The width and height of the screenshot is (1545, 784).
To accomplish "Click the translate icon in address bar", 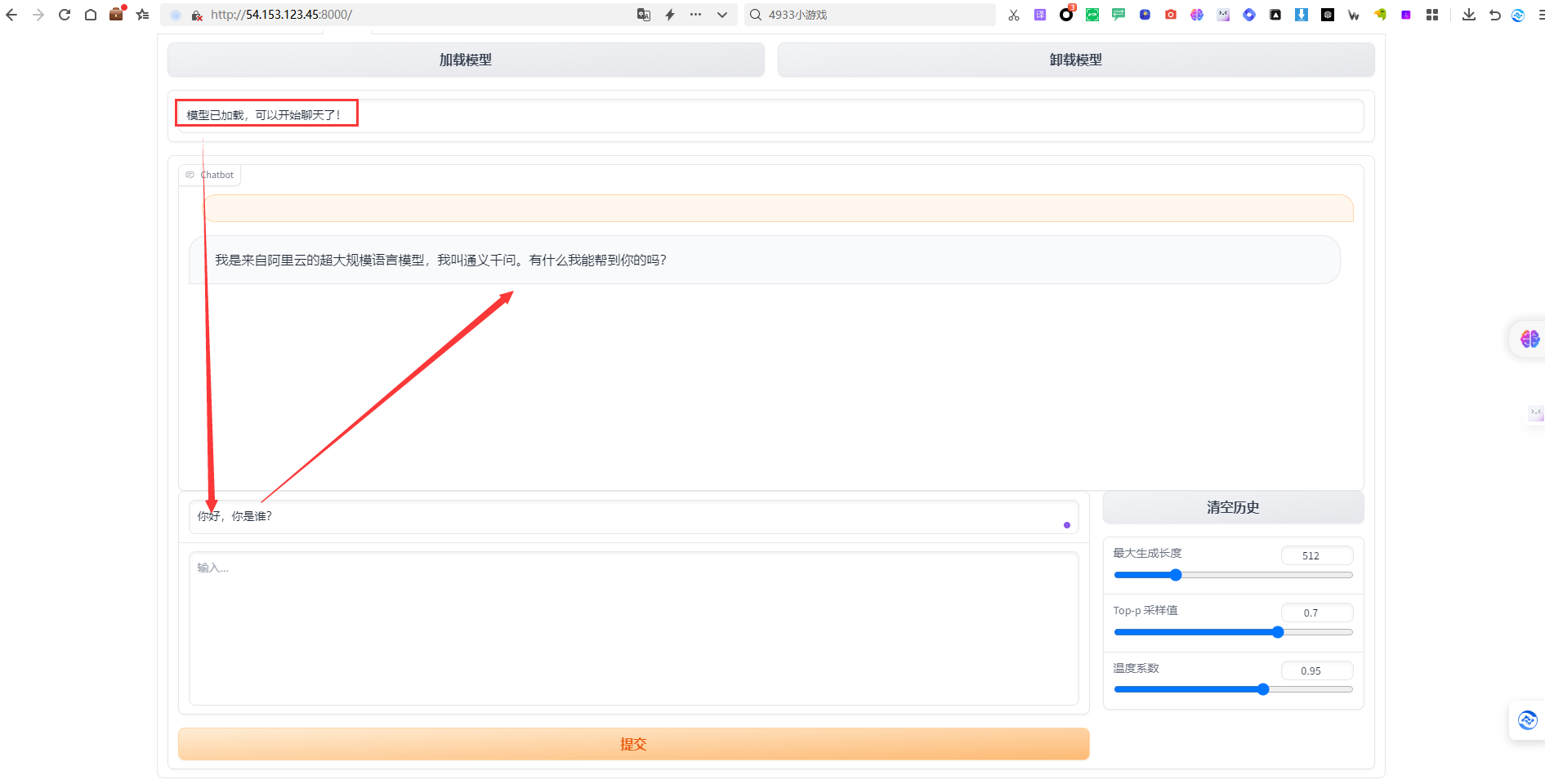I will tap(644, 15).
